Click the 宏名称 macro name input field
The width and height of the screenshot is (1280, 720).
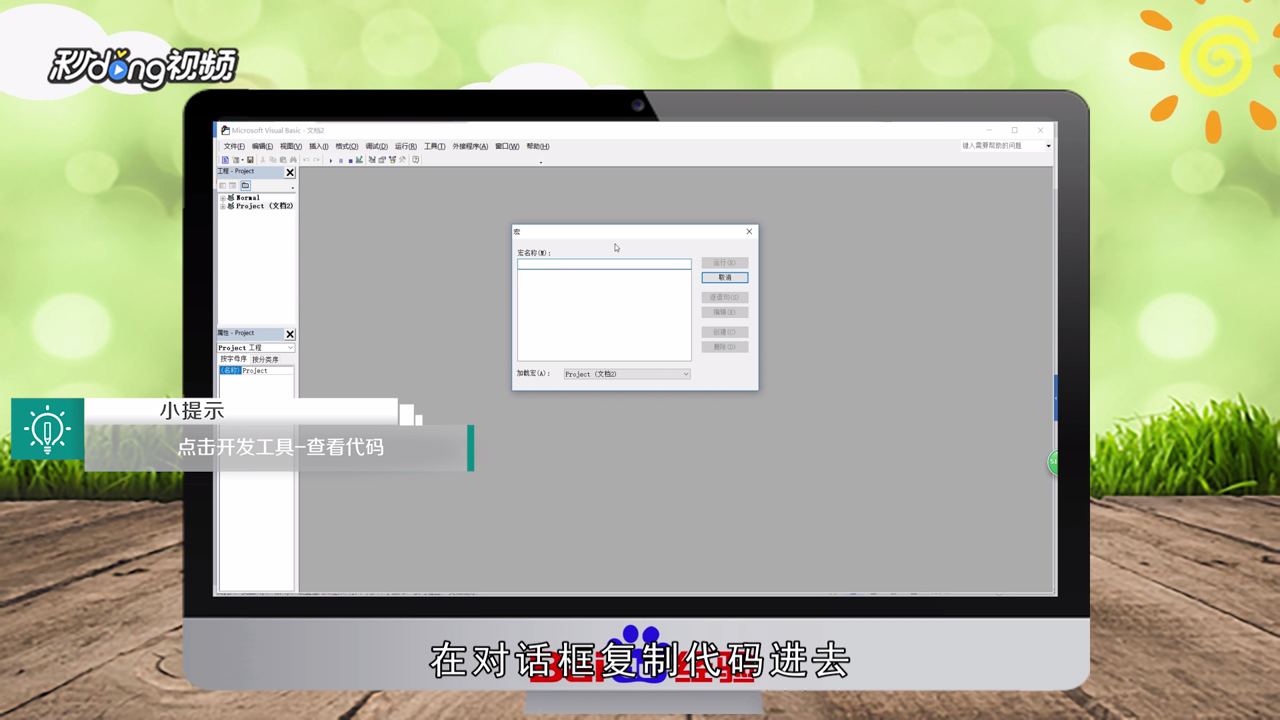[603, 263]
